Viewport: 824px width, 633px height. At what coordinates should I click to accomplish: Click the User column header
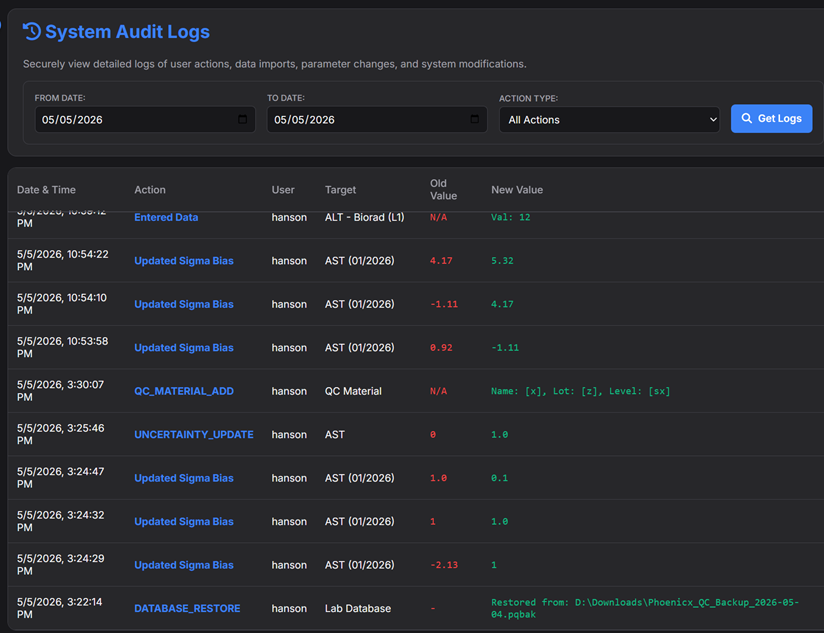click(283, 190)
